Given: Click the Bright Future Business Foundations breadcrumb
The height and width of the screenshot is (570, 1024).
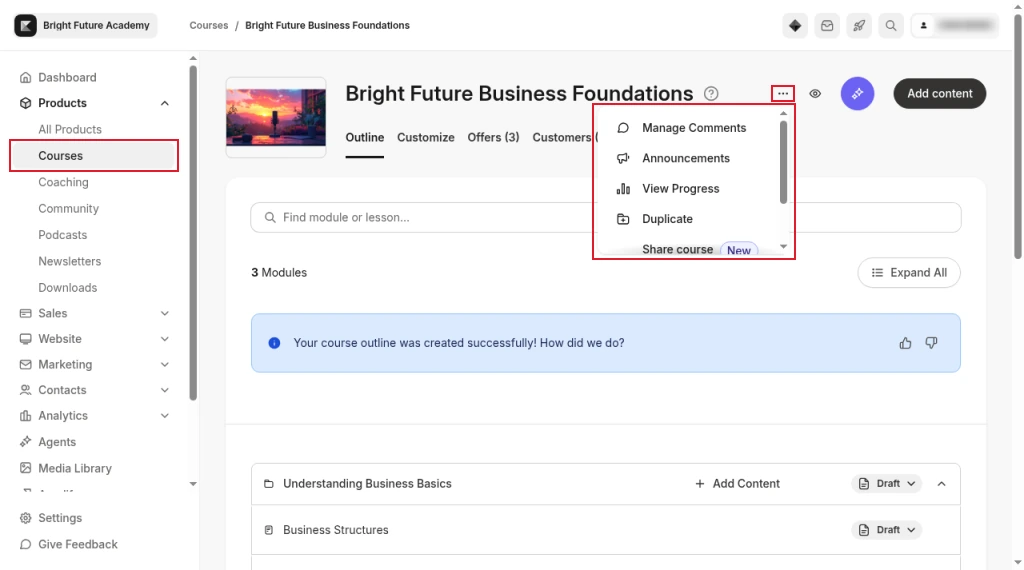Looking at the screenshot, I should pos(327,25).
